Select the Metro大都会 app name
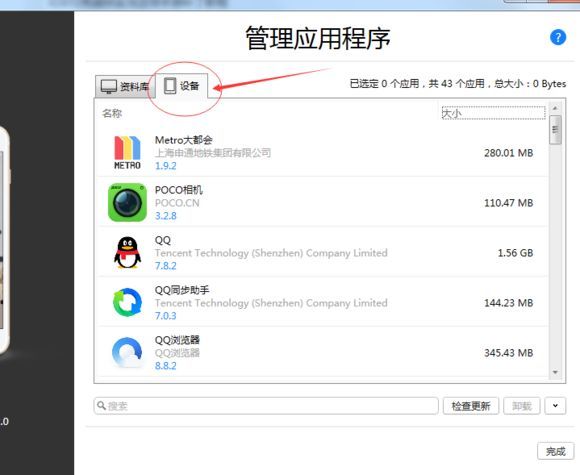The width and height of the screenshot is (580, 475). pyautogui.click(x=183, y=140)
